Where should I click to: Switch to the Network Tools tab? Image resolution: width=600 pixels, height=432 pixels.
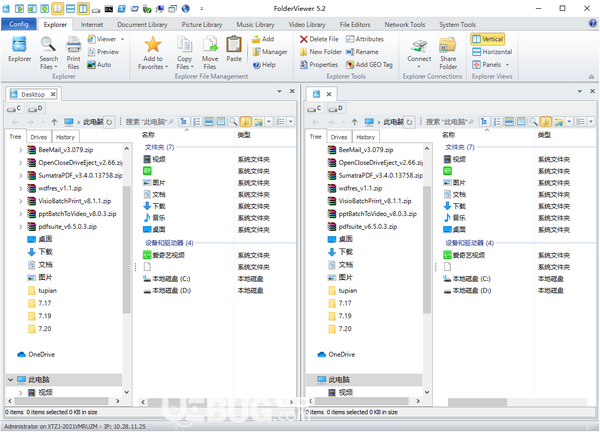[x=405, y=24]
